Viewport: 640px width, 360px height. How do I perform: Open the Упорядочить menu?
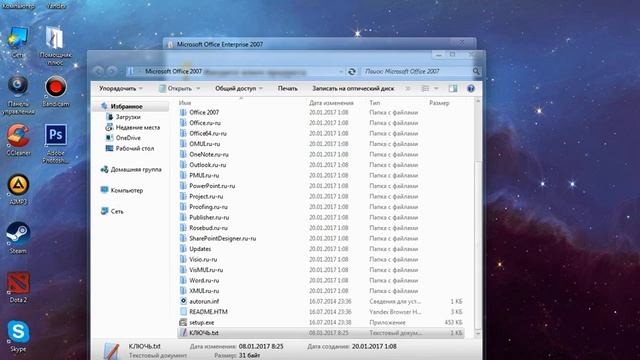(x=121, y=89)
